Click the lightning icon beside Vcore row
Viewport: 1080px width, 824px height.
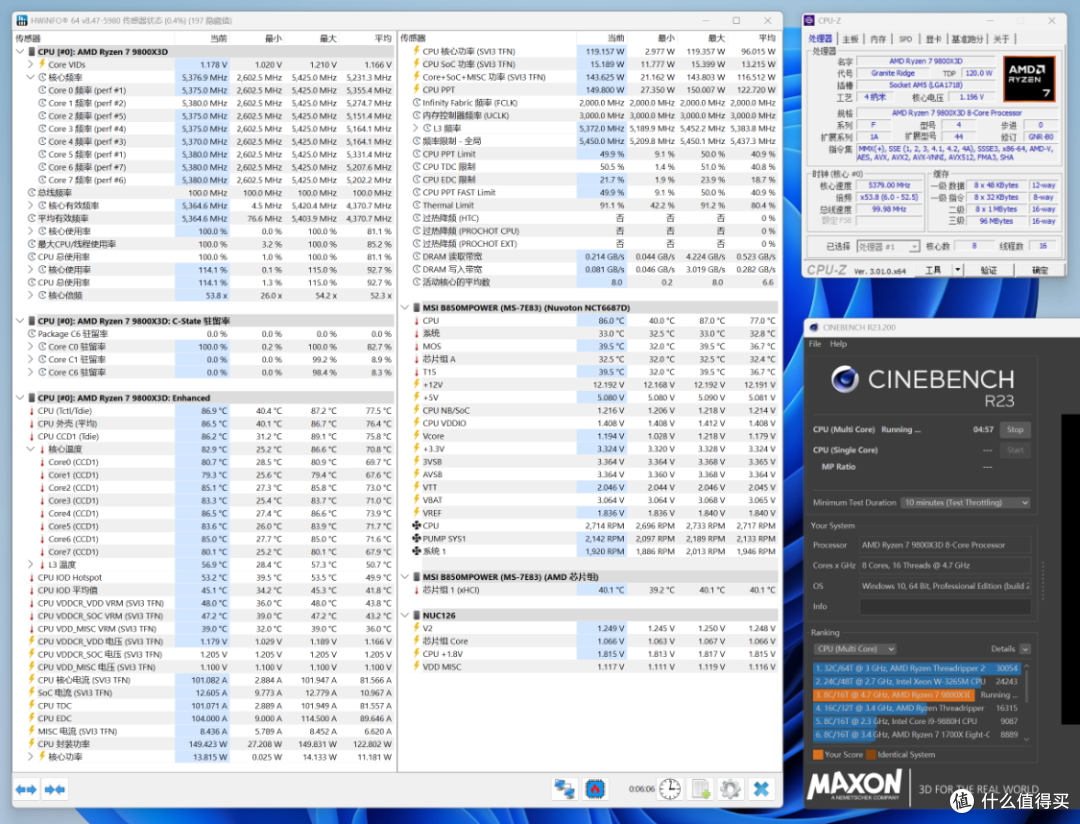coord(416,435)
